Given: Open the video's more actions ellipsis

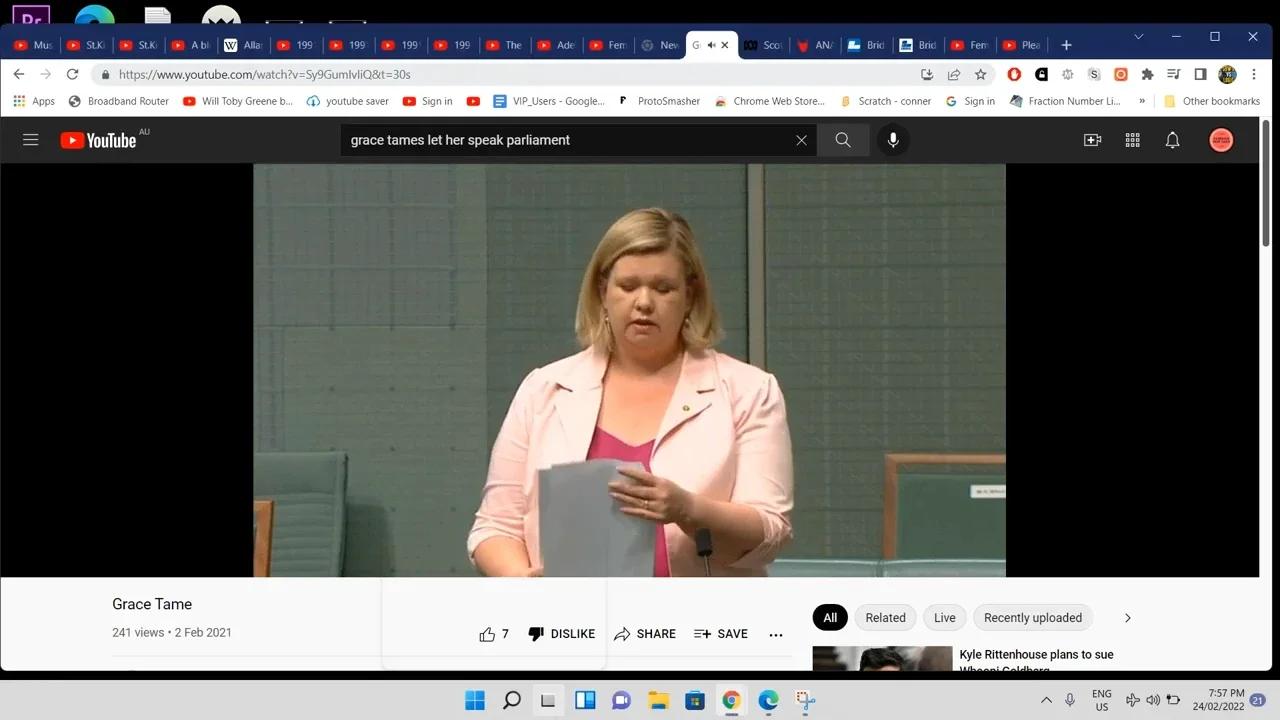Looking at the screenshot, I should pyautogui.click(x=776, y=633).
